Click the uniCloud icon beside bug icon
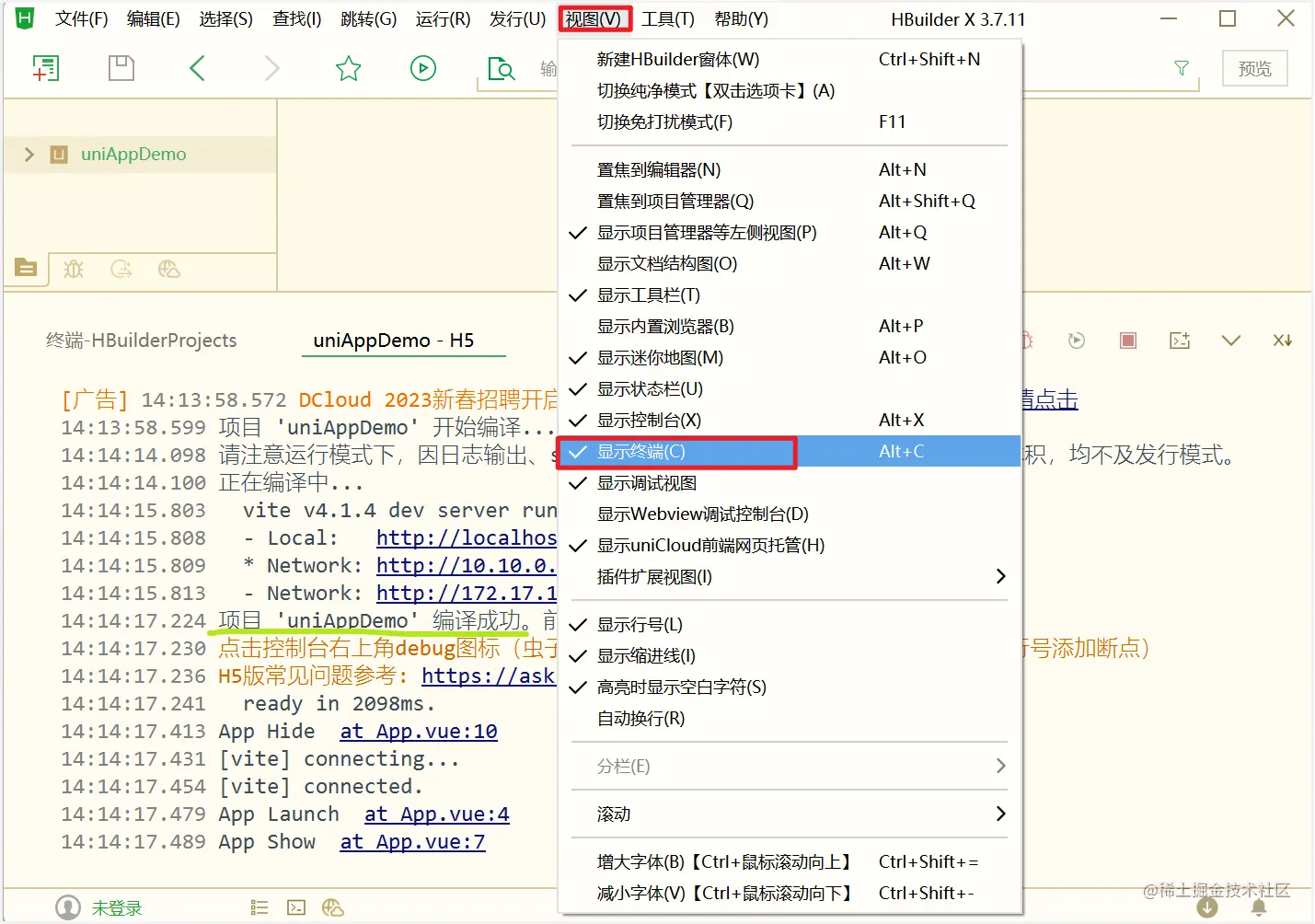Image resolution: width=1315 pixels, height=924 pixels. coord(121,269)
